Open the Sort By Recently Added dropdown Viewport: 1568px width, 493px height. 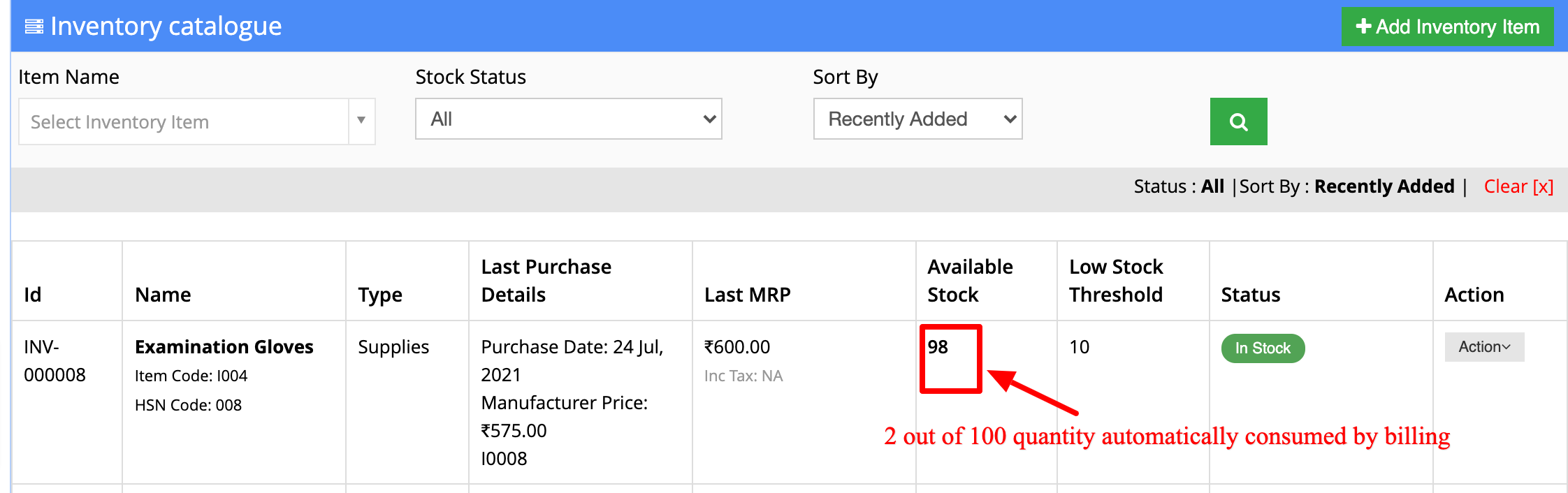click(918, 119)
